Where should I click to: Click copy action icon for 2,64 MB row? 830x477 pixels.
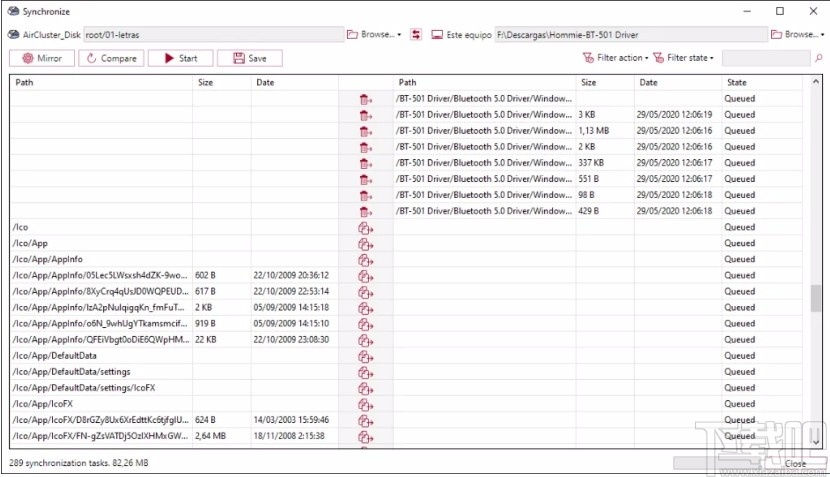coord(365,437)
